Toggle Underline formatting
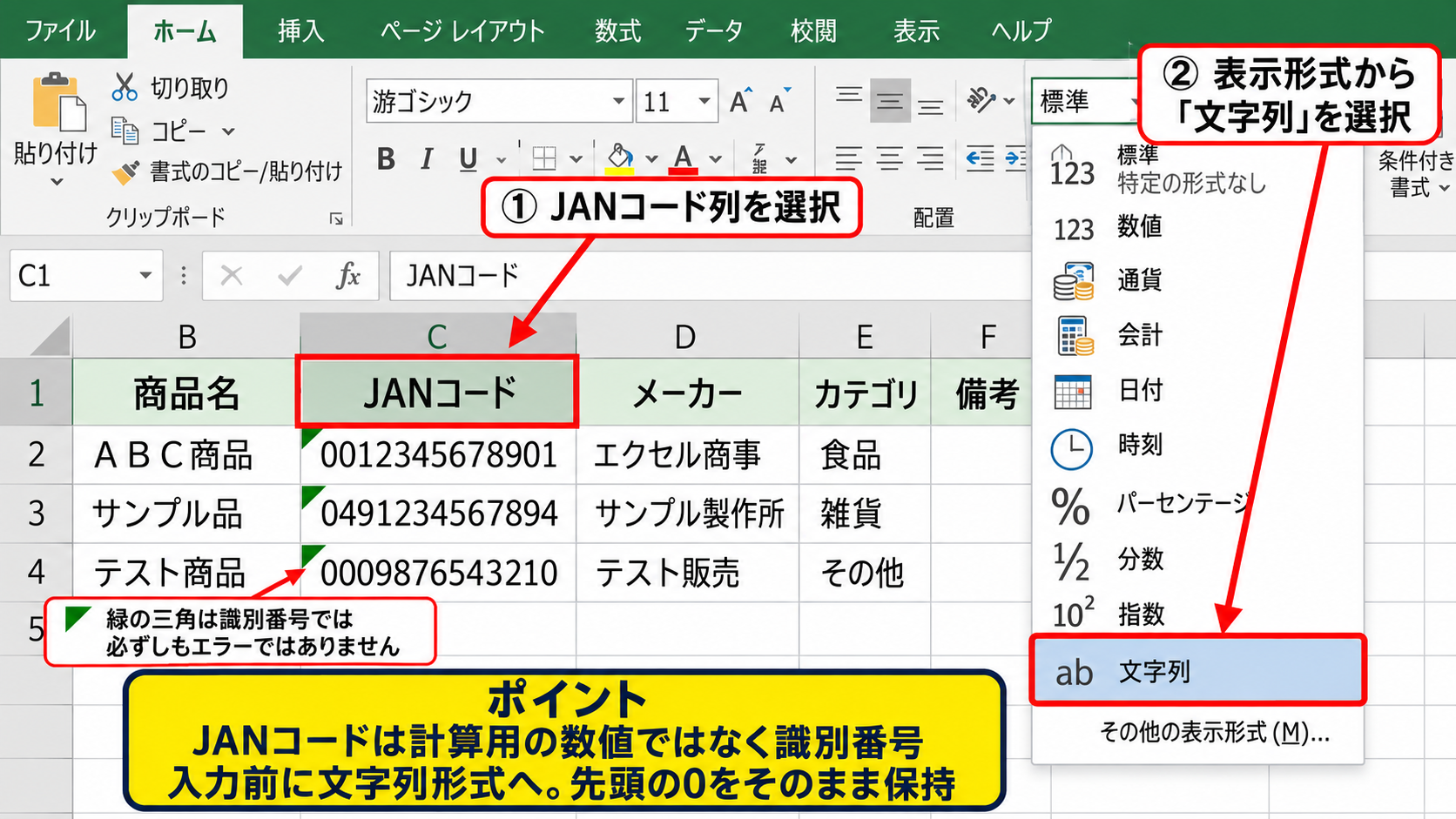Image resolution: width=1456 pixels, height=819 pixels. point(468,158)
